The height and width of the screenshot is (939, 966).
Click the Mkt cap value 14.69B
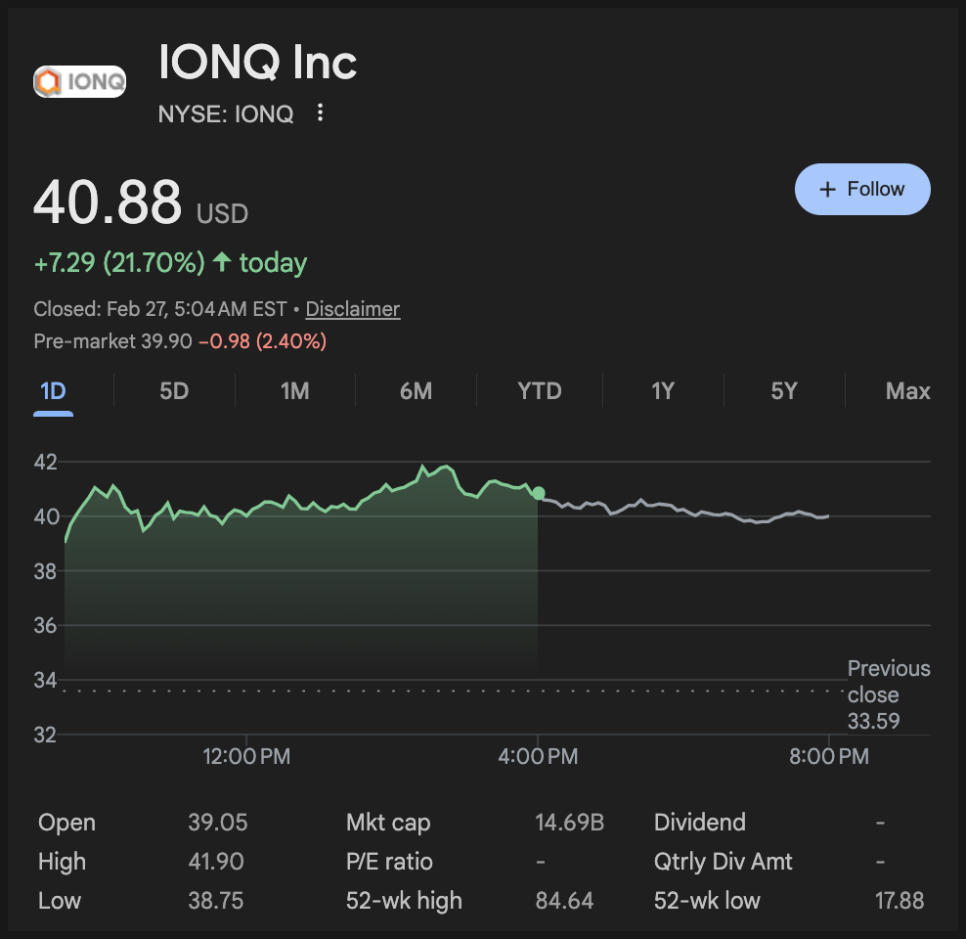pyautogui.click(x=569, y=823)
